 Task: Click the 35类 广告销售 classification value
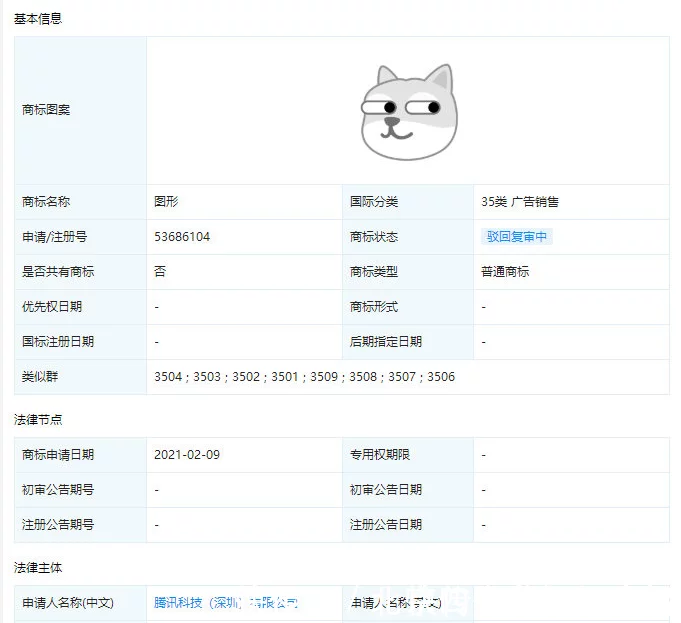[519, 202]
